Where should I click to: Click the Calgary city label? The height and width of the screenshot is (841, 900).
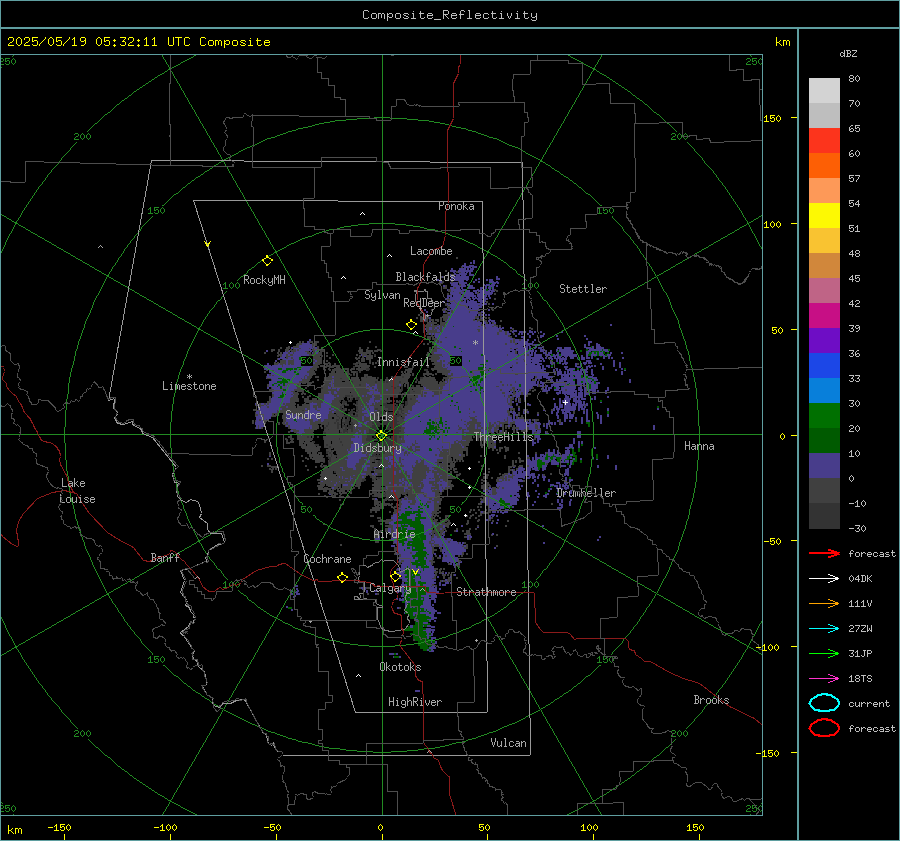coord(390,588)
